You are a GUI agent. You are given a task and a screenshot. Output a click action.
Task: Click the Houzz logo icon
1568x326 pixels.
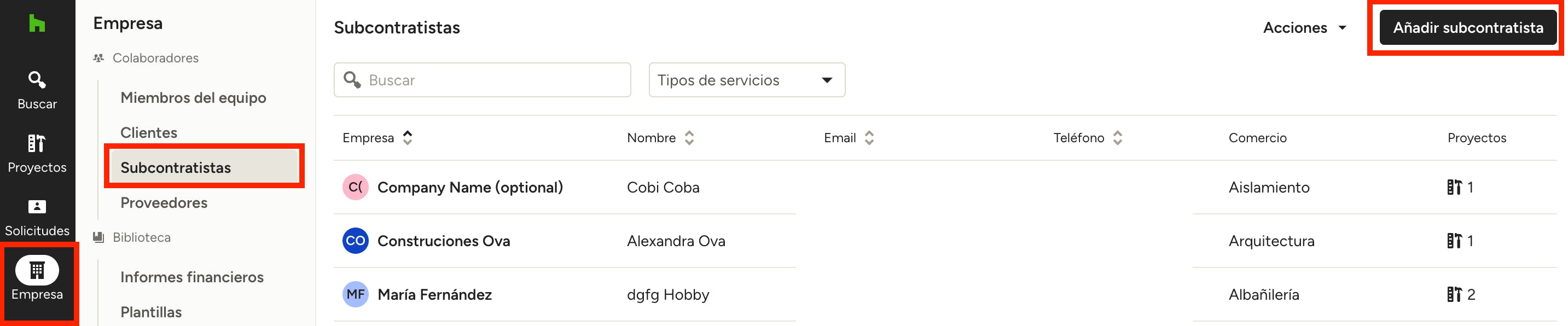37,24
